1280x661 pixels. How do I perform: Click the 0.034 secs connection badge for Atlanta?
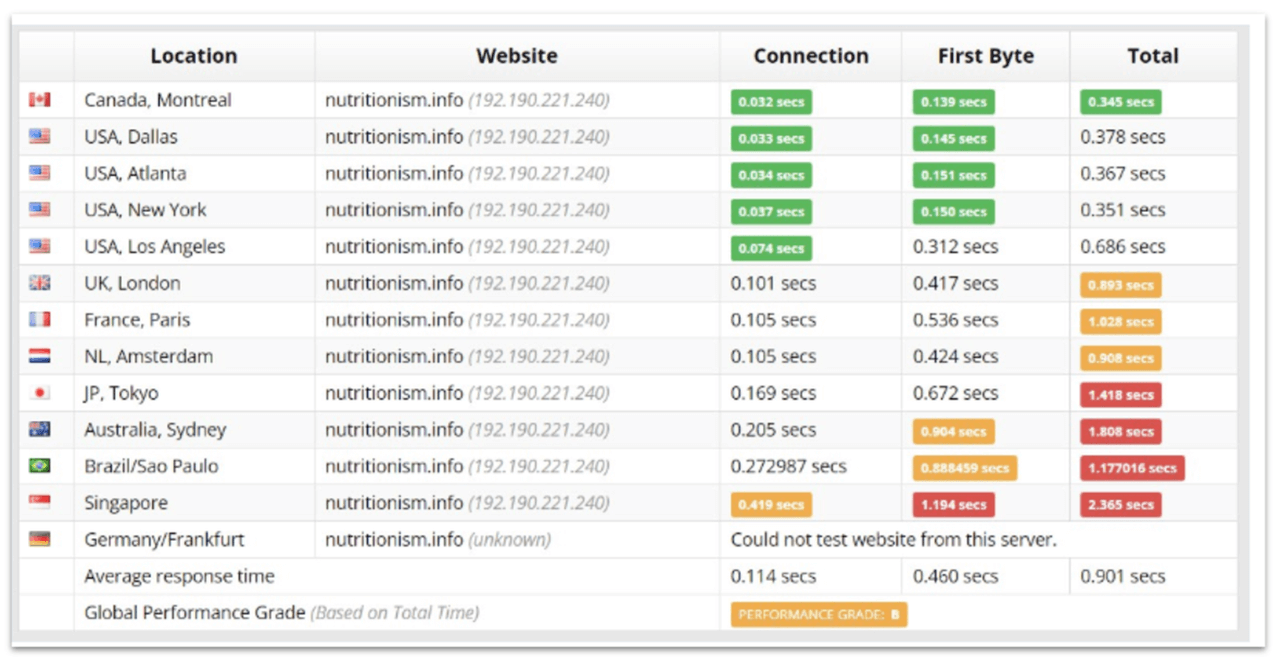click(771, 175)
